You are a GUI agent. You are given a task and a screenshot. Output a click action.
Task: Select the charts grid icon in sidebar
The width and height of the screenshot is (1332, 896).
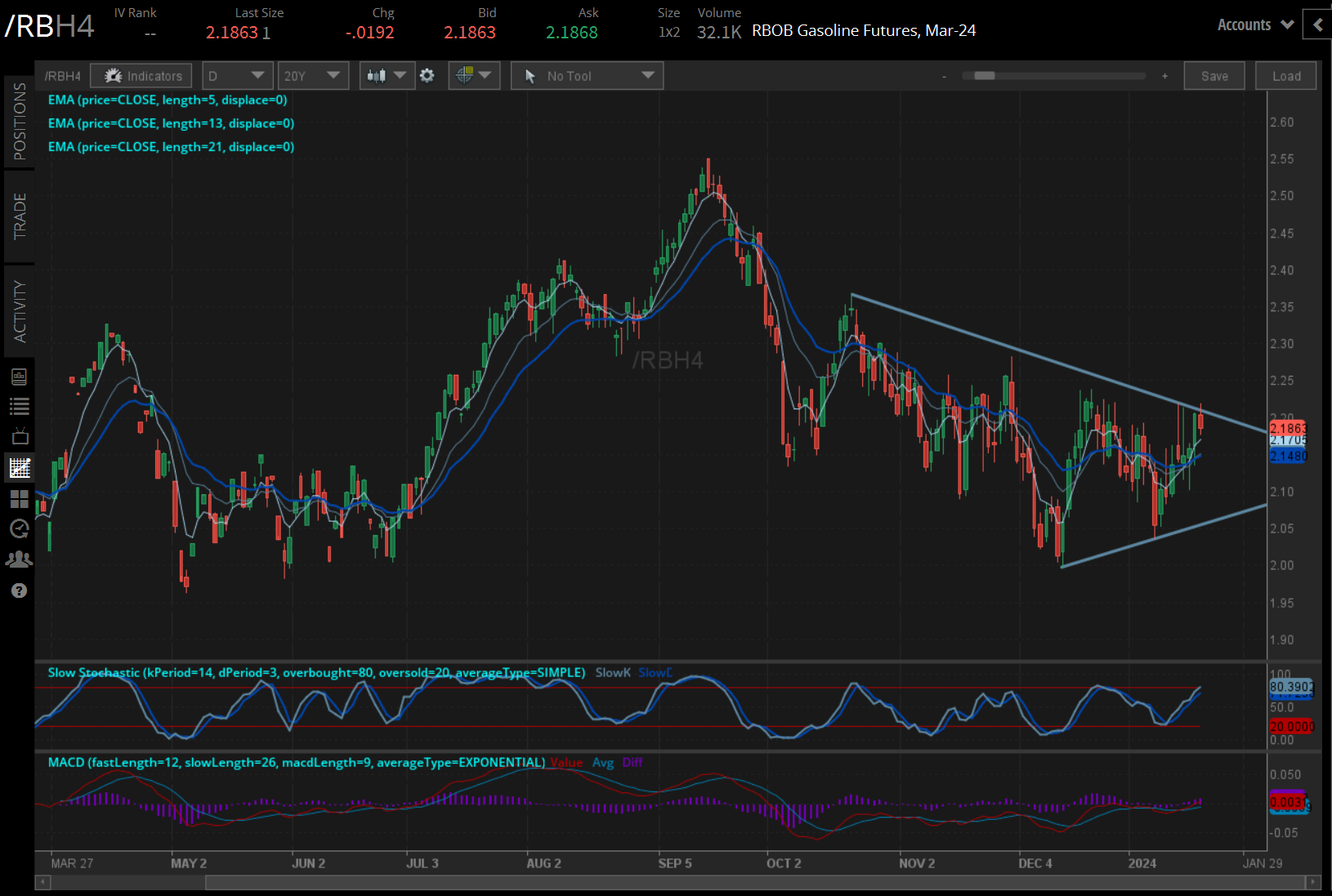(x=20, y=468)
